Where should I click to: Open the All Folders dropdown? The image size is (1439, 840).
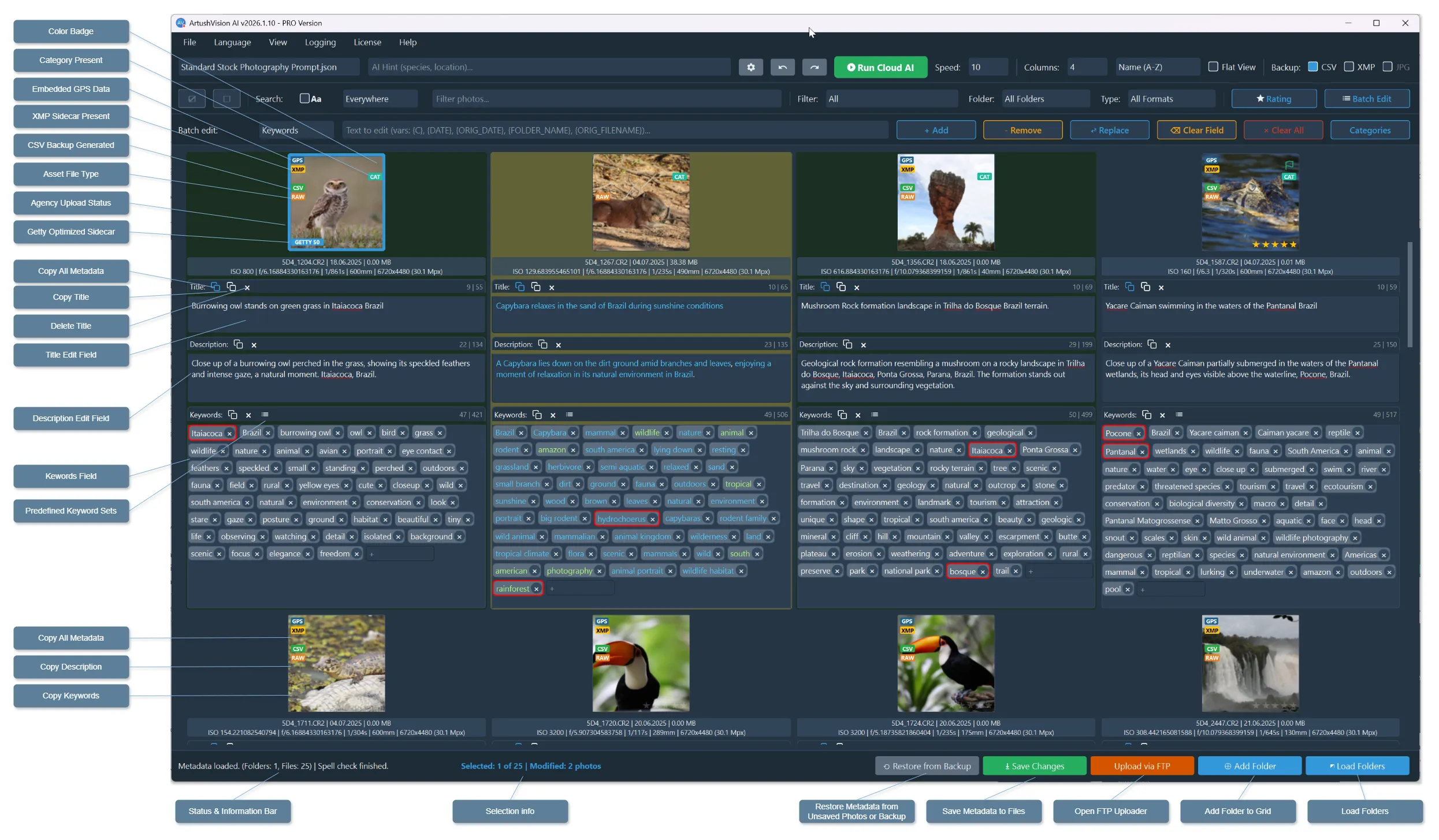pyautogui.click(x=1046, y=99)
